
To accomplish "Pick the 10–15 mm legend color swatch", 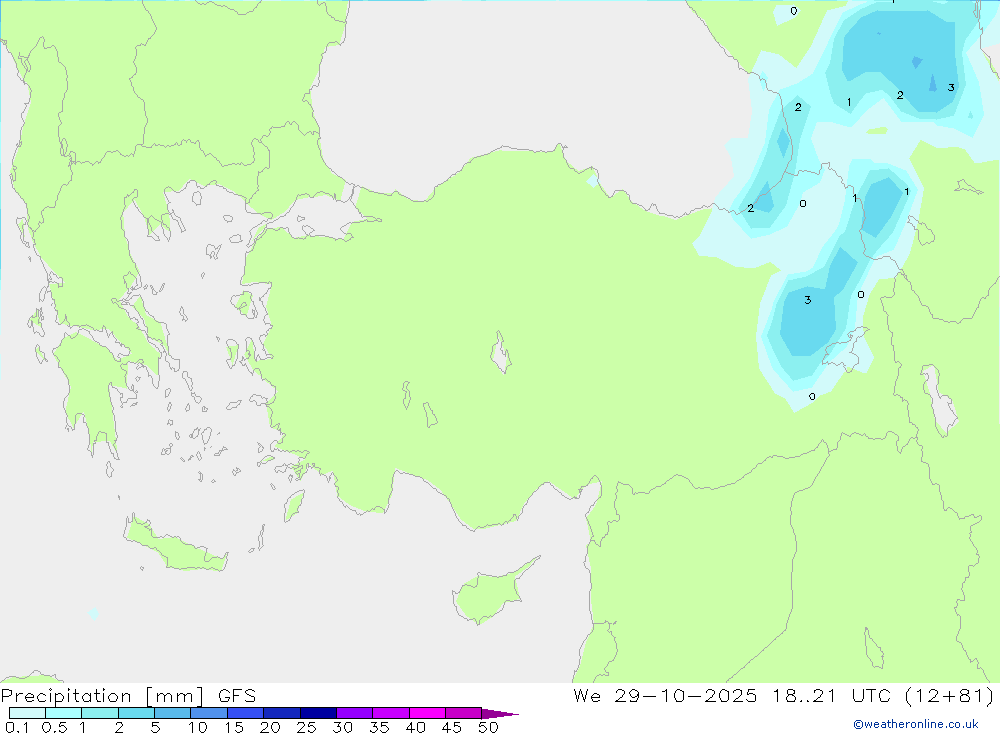I will pyautogui.click(x=209, y=713).
